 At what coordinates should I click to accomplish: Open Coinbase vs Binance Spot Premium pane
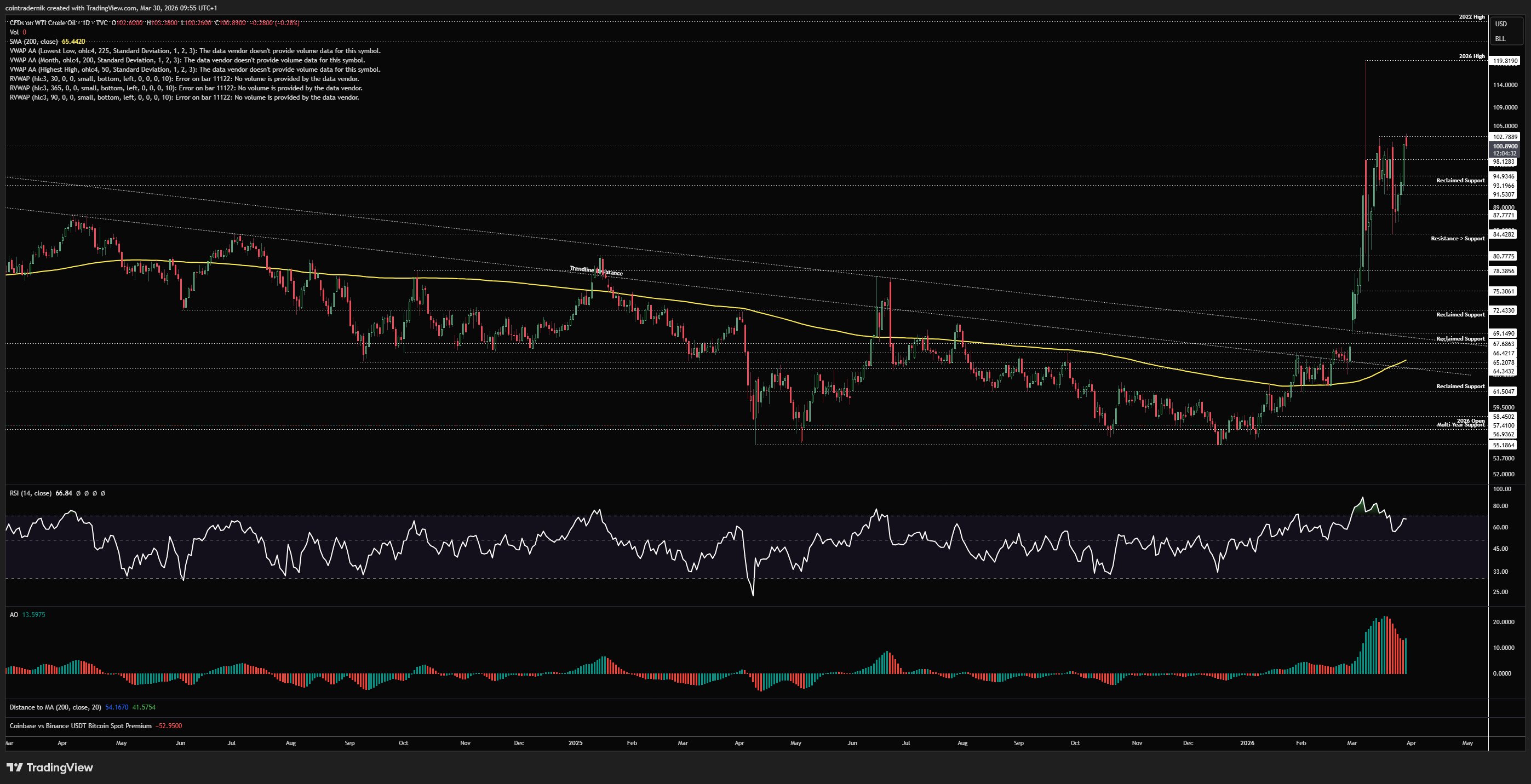(80, 726)
